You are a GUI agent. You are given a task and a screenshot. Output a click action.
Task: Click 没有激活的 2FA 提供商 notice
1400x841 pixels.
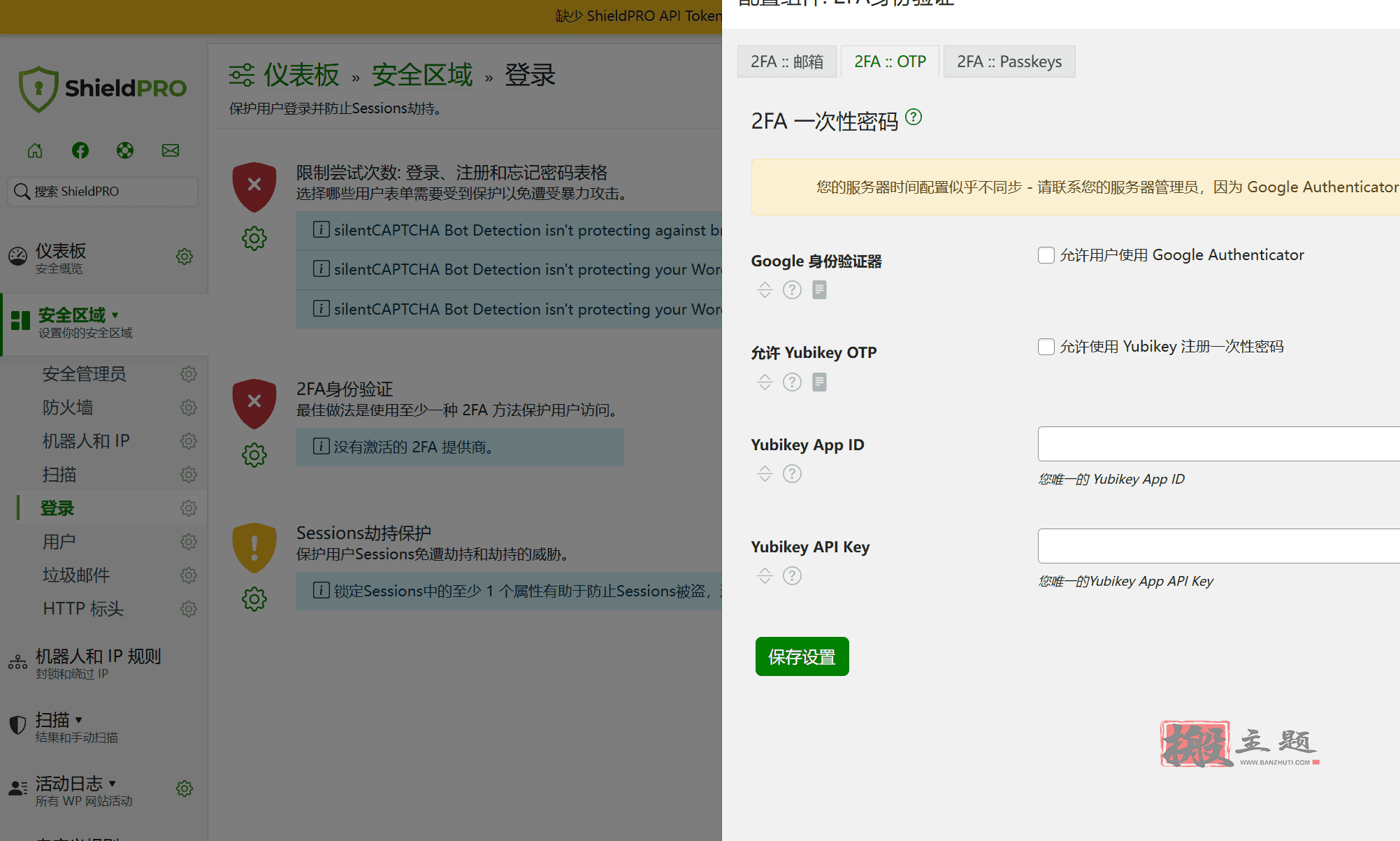click(460, 447)
